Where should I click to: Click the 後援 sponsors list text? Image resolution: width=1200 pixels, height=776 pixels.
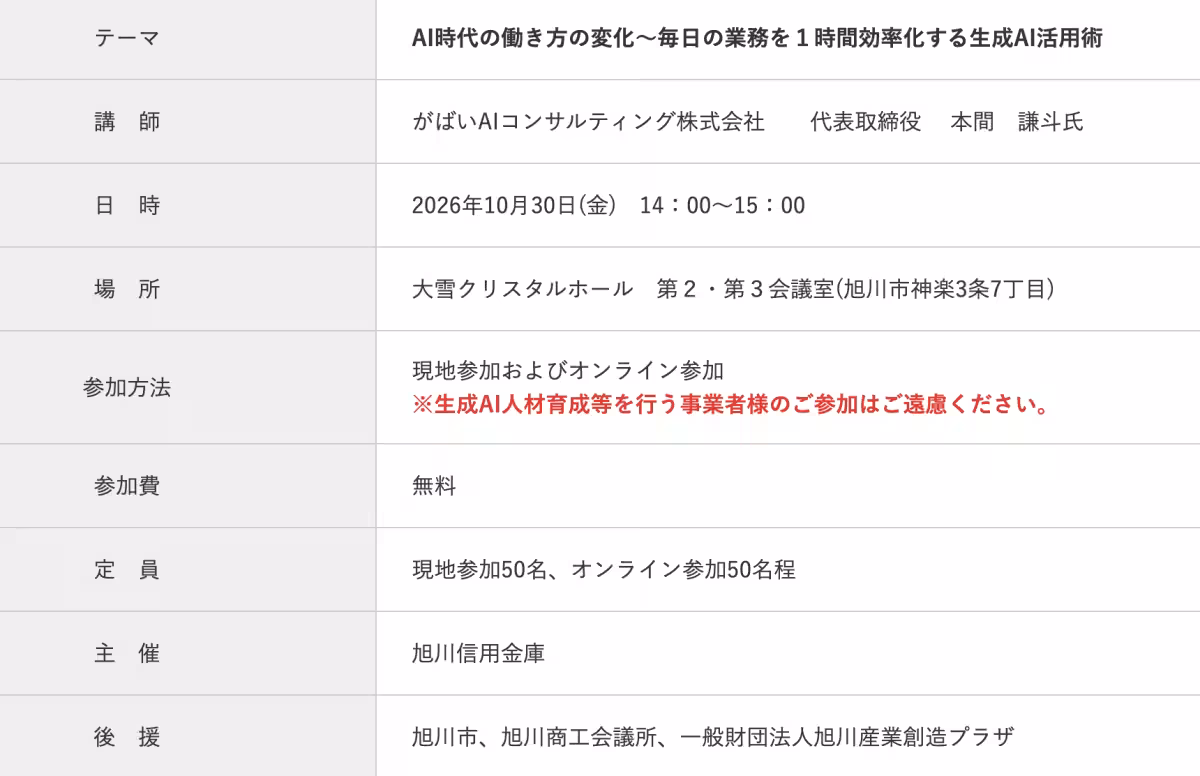click(713, 738)
